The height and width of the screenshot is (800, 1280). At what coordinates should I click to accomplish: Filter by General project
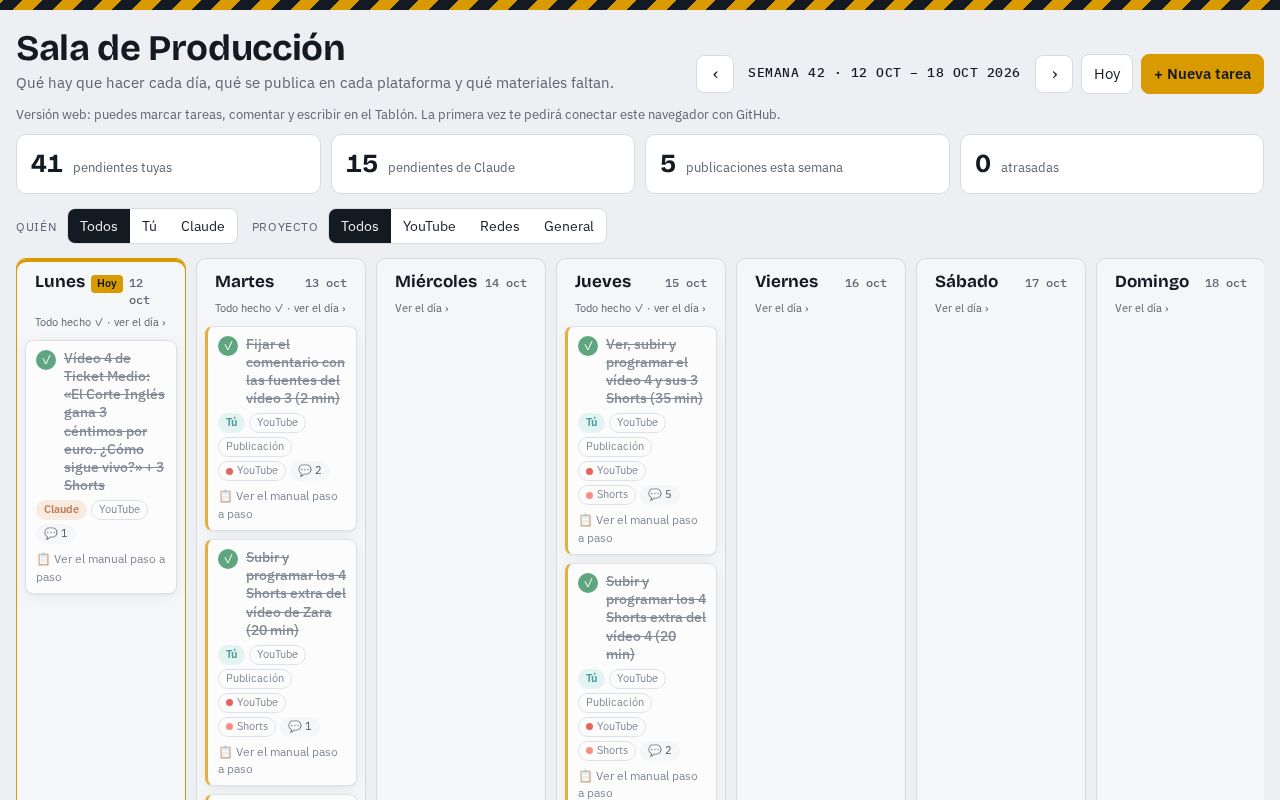coord(569,226)
